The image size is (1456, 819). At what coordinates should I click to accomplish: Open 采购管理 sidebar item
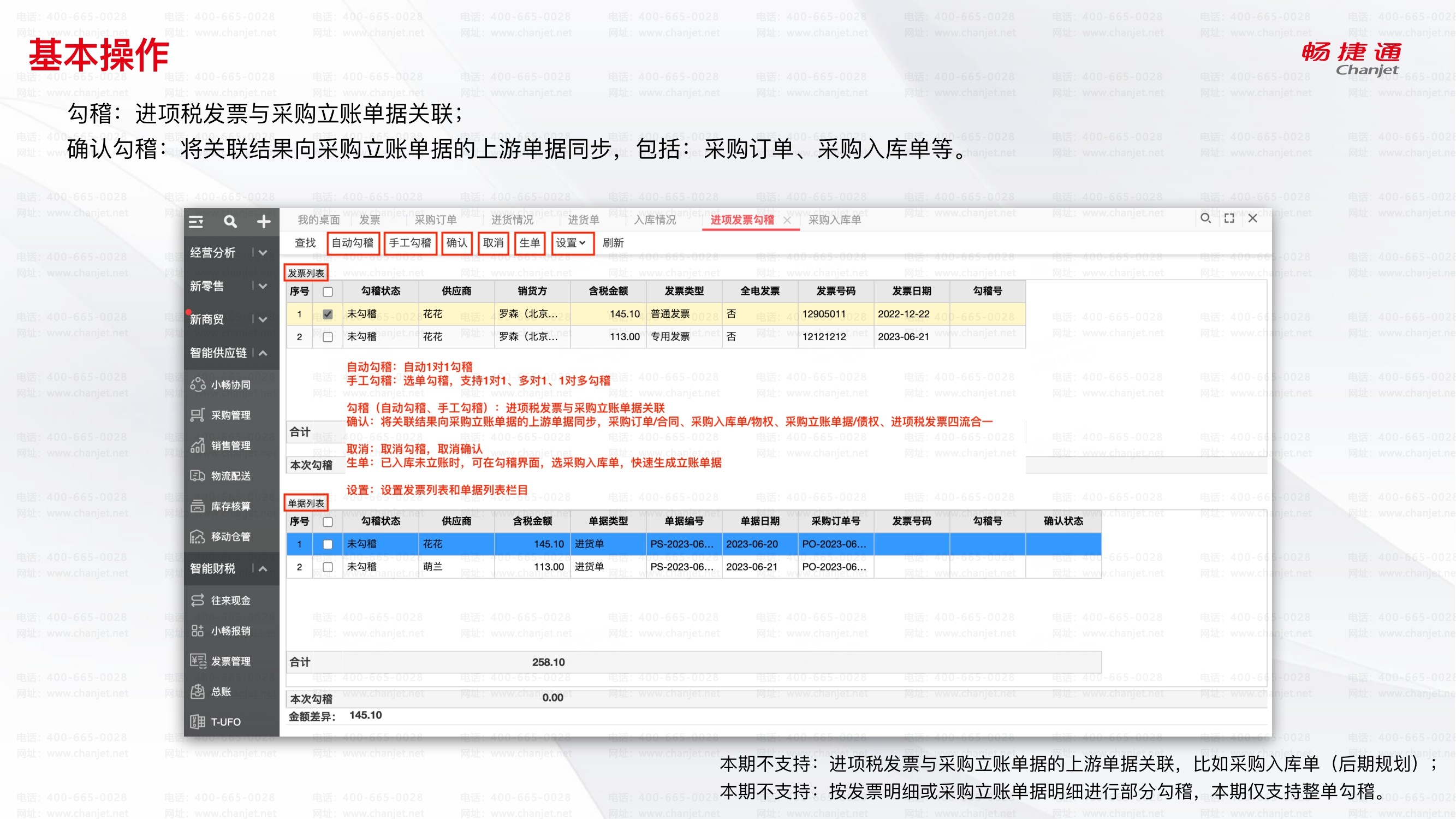tap(230, 416)
